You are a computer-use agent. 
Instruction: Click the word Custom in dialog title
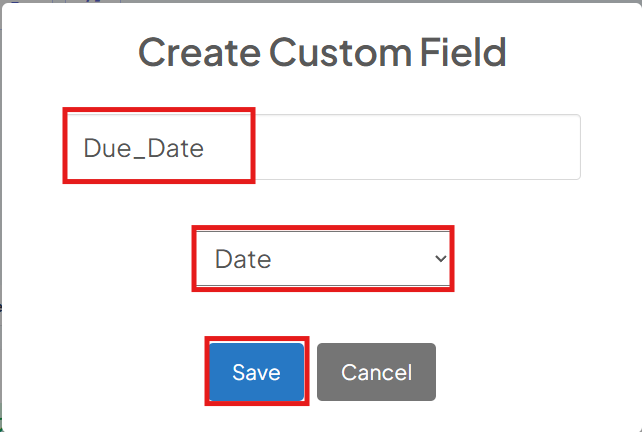coord(340,52)
